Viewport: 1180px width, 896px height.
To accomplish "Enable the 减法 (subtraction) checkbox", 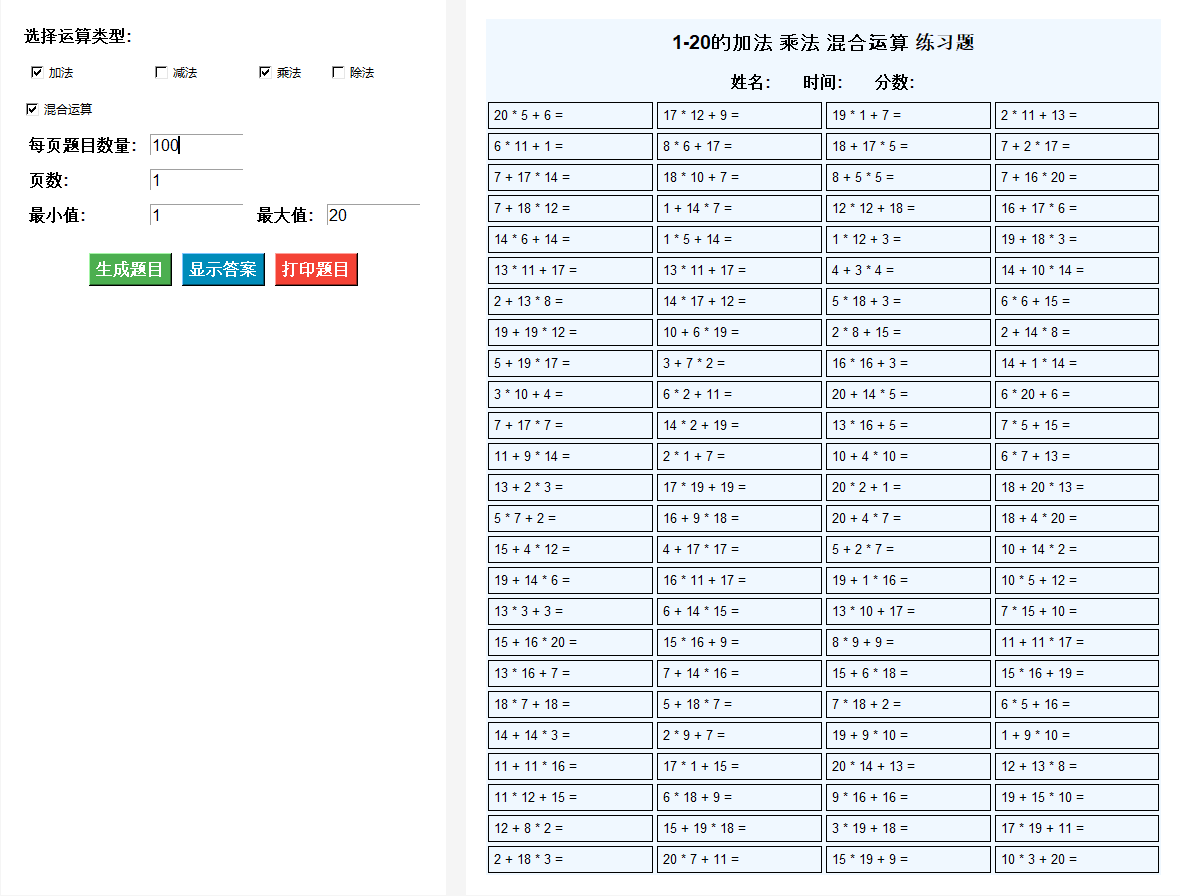I will [161, 72].
